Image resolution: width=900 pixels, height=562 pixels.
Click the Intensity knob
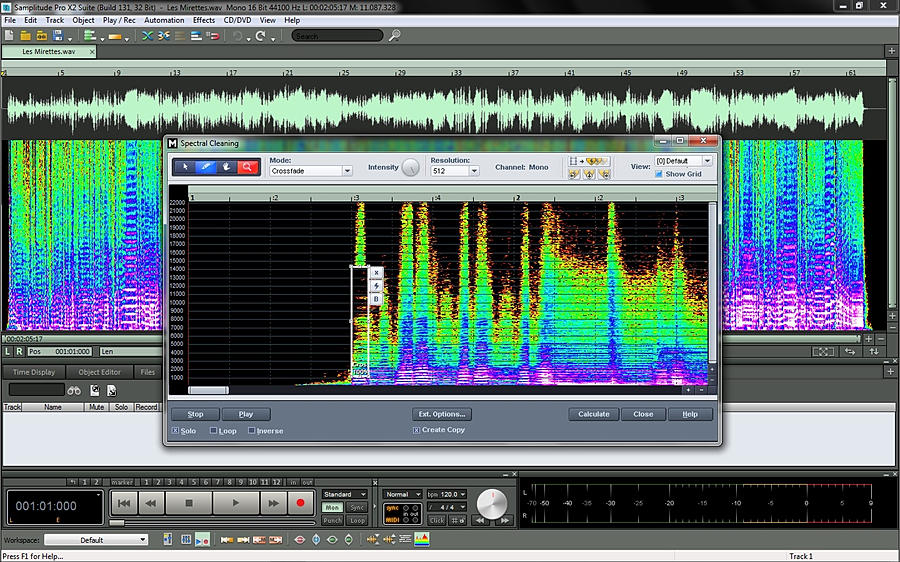(410, 168)
